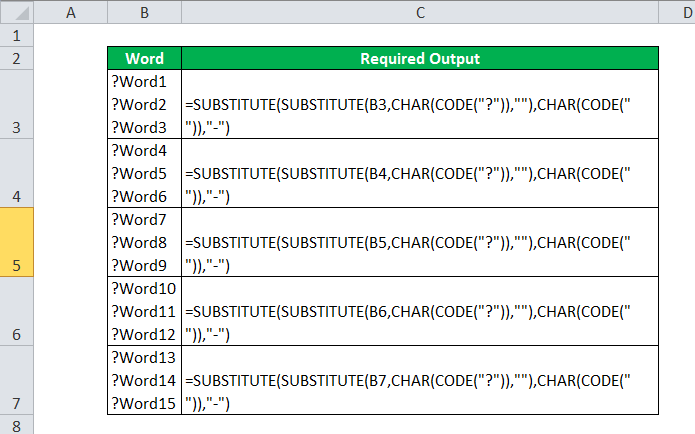Select cell containing ?Word1 to ?Word3
The width and height of the screenshot is (695, 434).
[x=144, y=104]
